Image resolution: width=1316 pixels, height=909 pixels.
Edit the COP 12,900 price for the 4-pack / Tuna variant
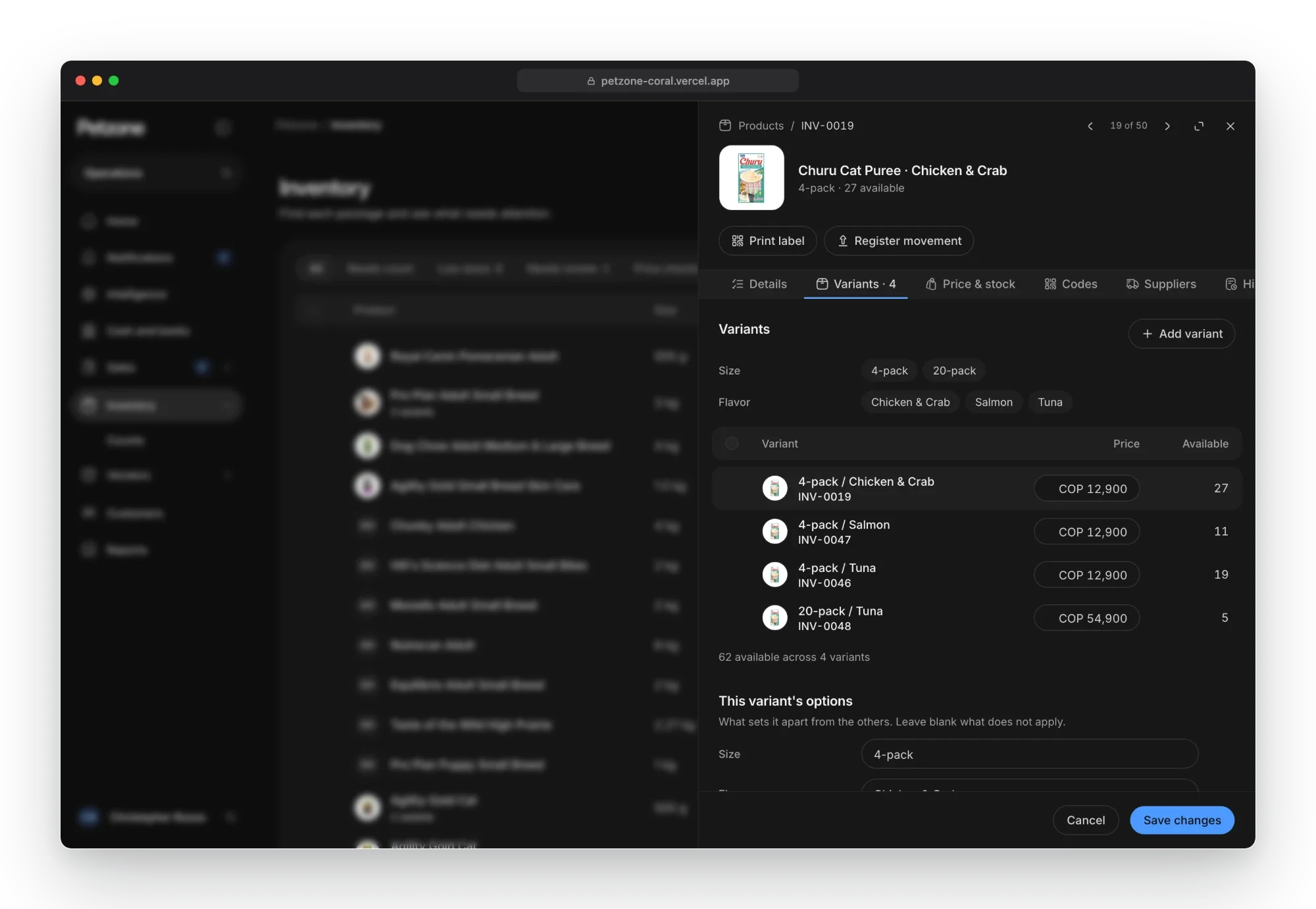(x=1087, y=575)
